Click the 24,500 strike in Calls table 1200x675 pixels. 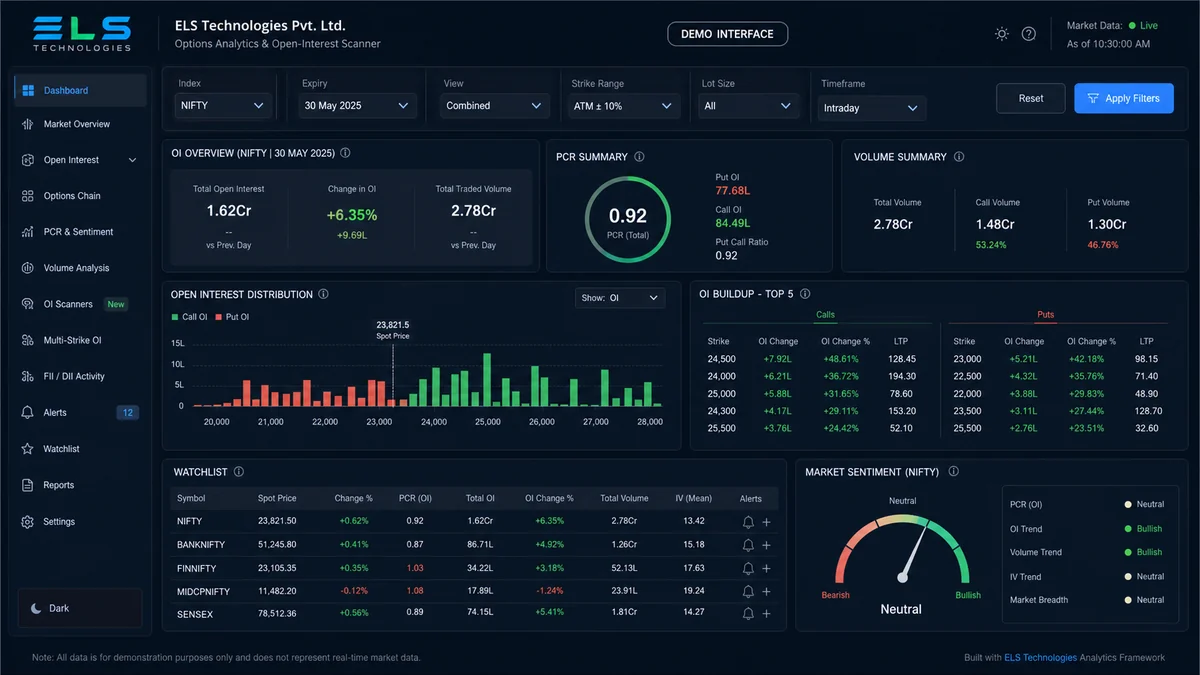point(721,359)
